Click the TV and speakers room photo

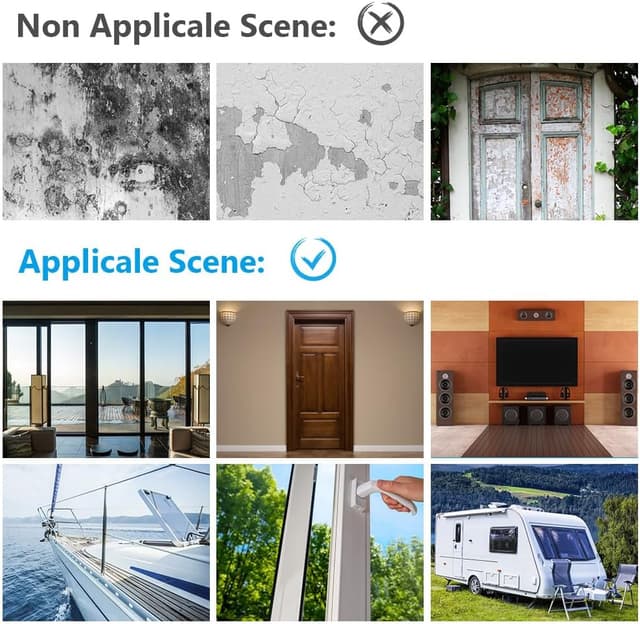534,379
